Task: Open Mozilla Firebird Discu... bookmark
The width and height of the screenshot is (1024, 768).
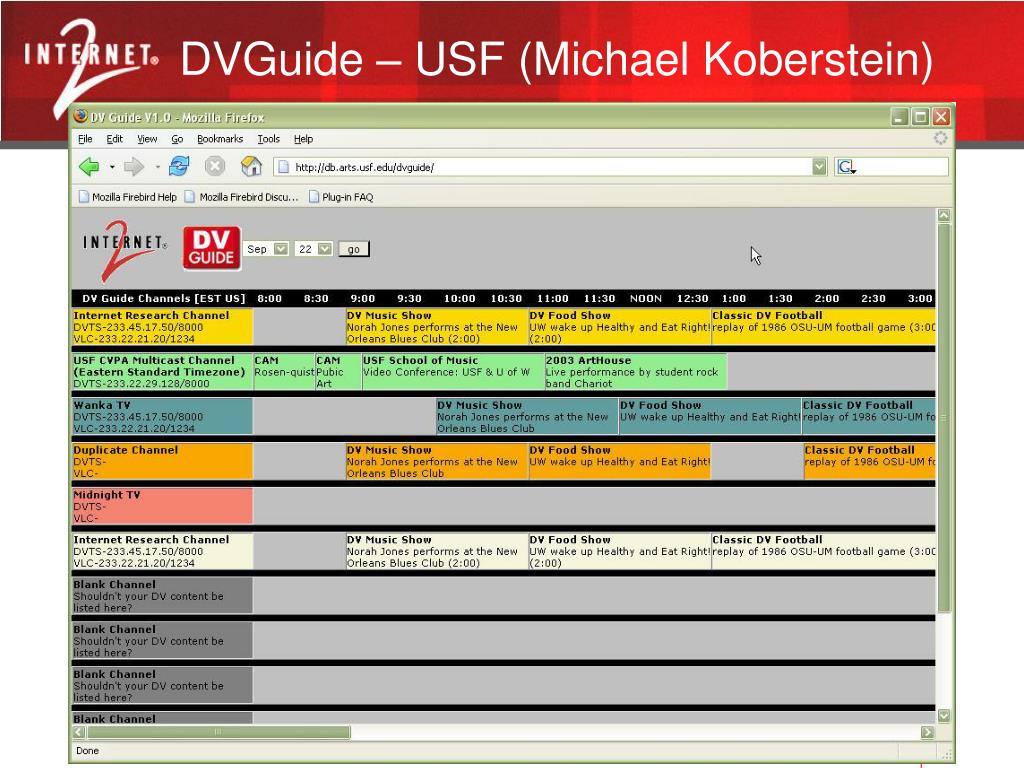Action: tap(241, 197)
